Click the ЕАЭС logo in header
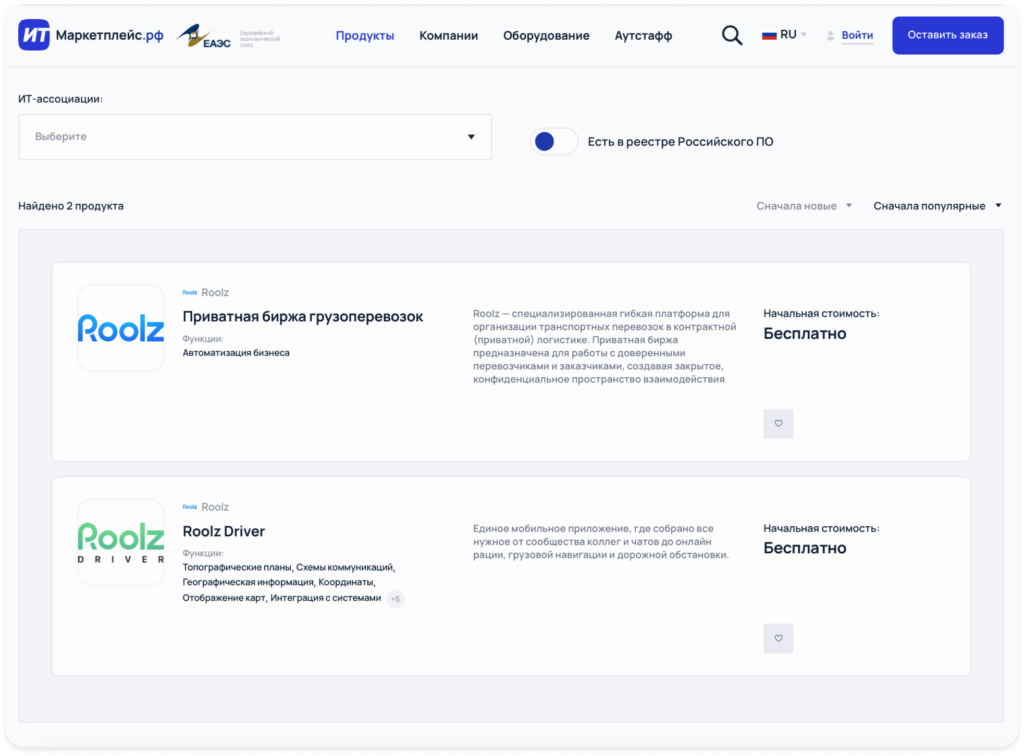 pos(228,36)
